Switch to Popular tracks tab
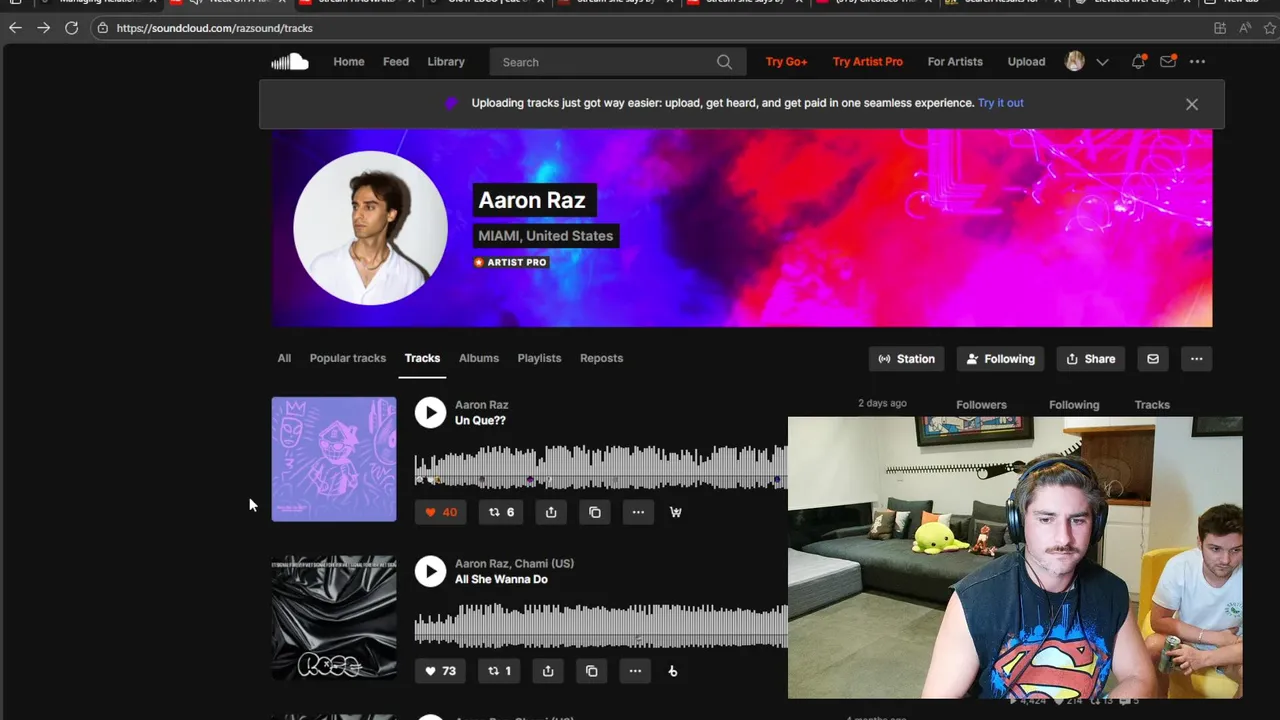Screen dimensions: 1280x720 tap(348, 358)
